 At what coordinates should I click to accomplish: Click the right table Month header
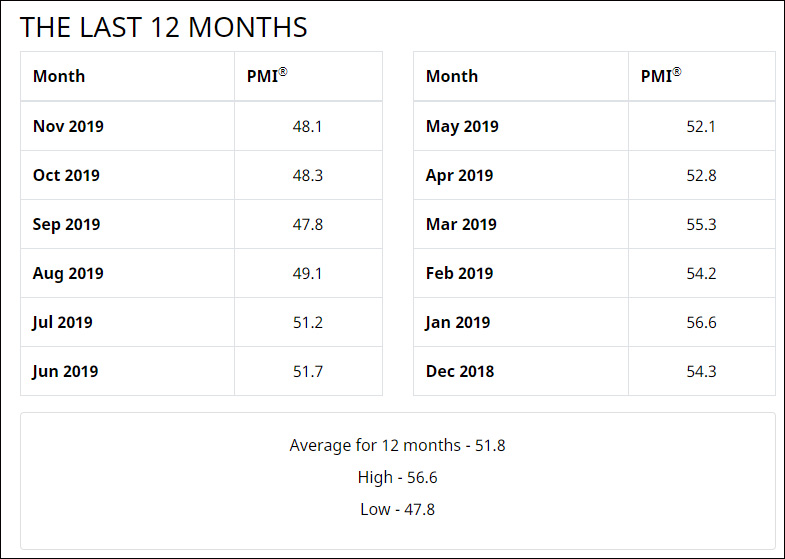[452, 76]
